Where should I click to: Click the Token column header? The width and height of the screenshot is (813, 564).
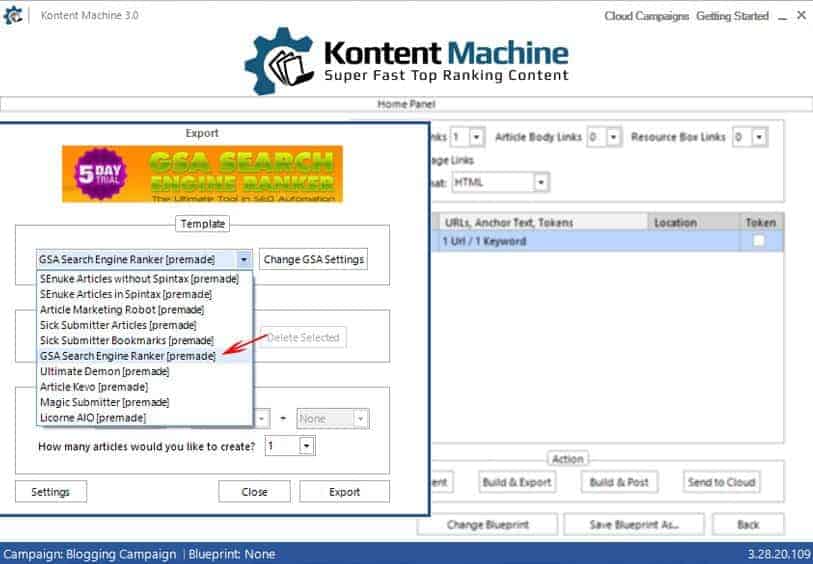[761, 222]
